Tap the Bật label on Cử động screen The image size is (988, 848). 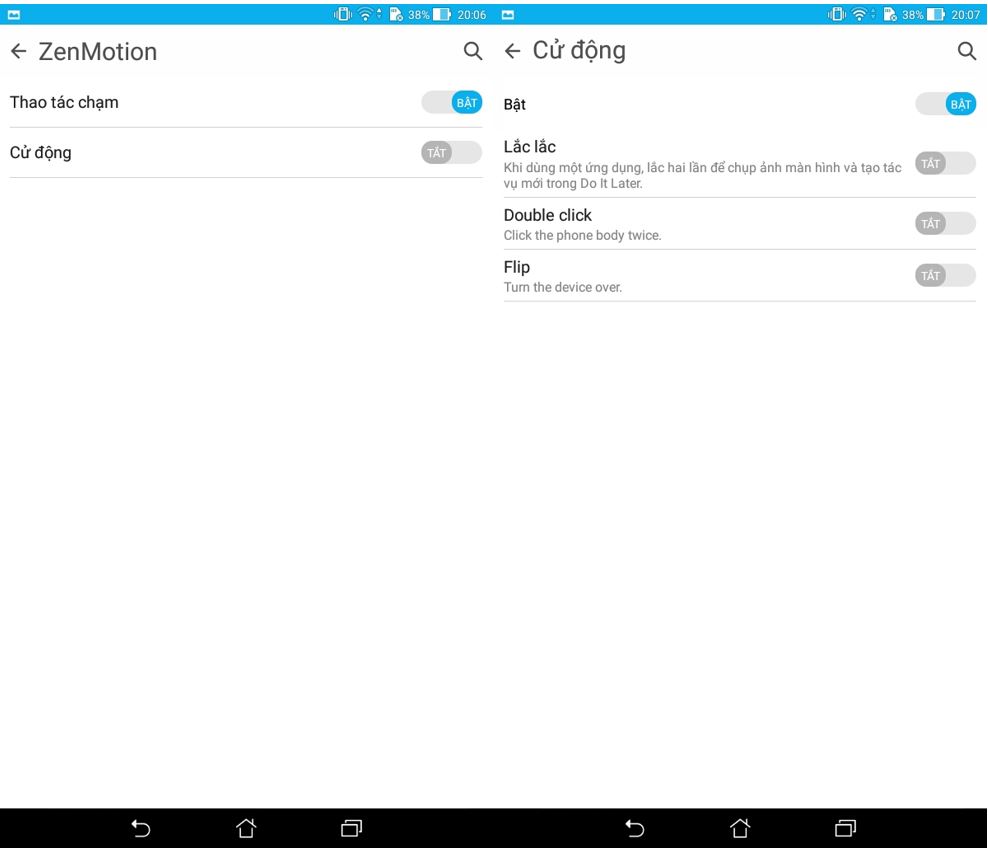click(x=515, y=104)
